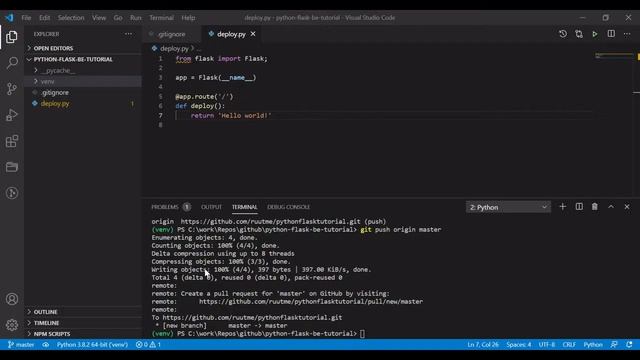Screen dimensions: 640x360
Task: Open the Explorer more actions ellipsis
Action: point(129,34)
